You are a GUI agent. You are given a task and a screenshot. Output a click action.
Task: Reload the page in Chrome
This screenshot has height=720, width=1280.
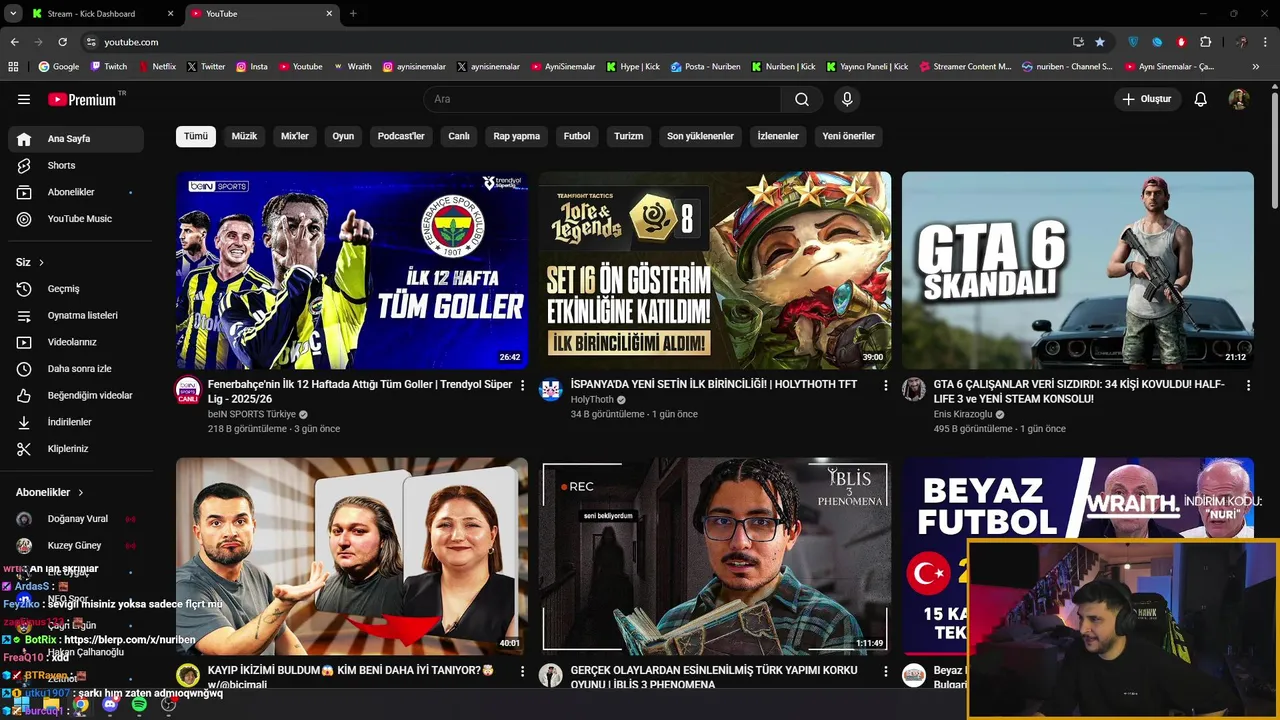(x=62, y=42)
